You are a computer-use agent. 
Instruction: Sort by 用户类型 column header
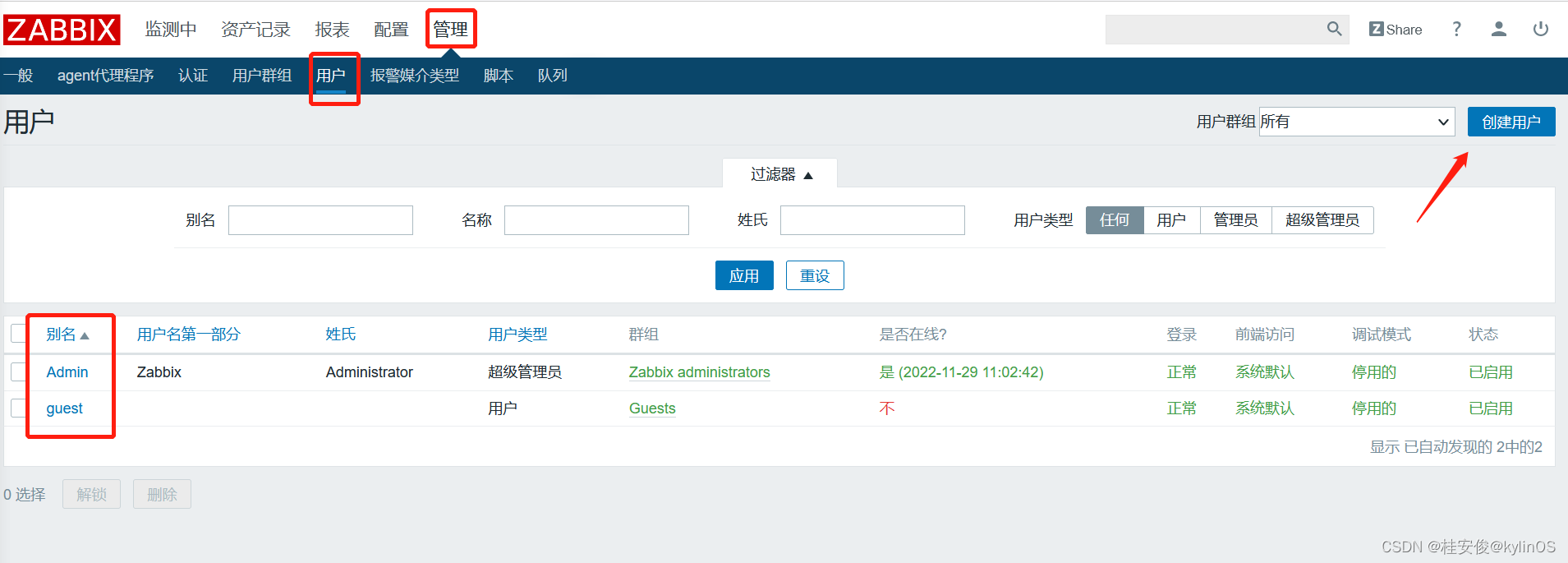[517, 335]
